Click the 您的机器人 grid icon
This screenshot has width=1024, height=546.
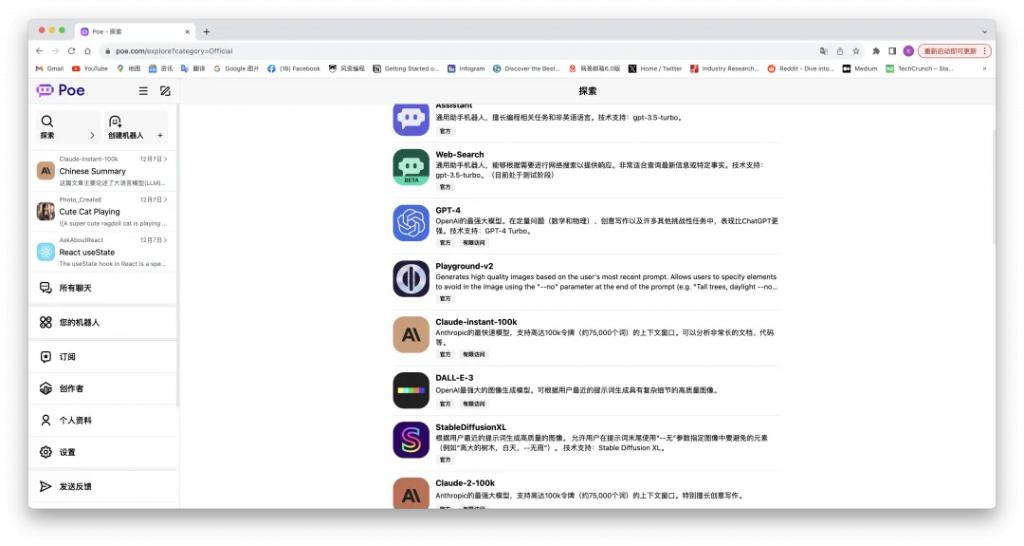46,323
